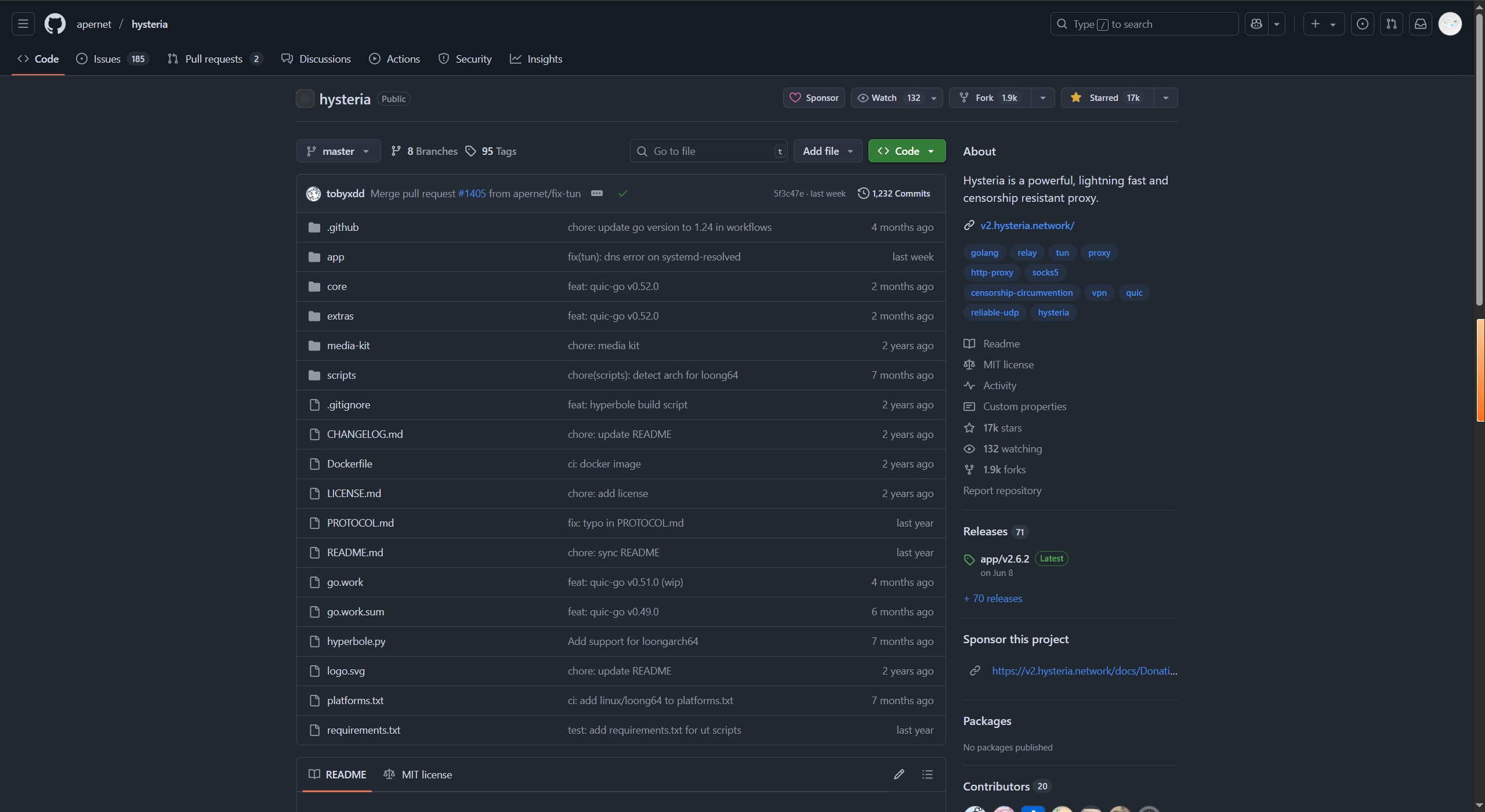Open README outline list icon
Screen dimensions: 1485x812
pyautogui.click(x=927, y=774)
